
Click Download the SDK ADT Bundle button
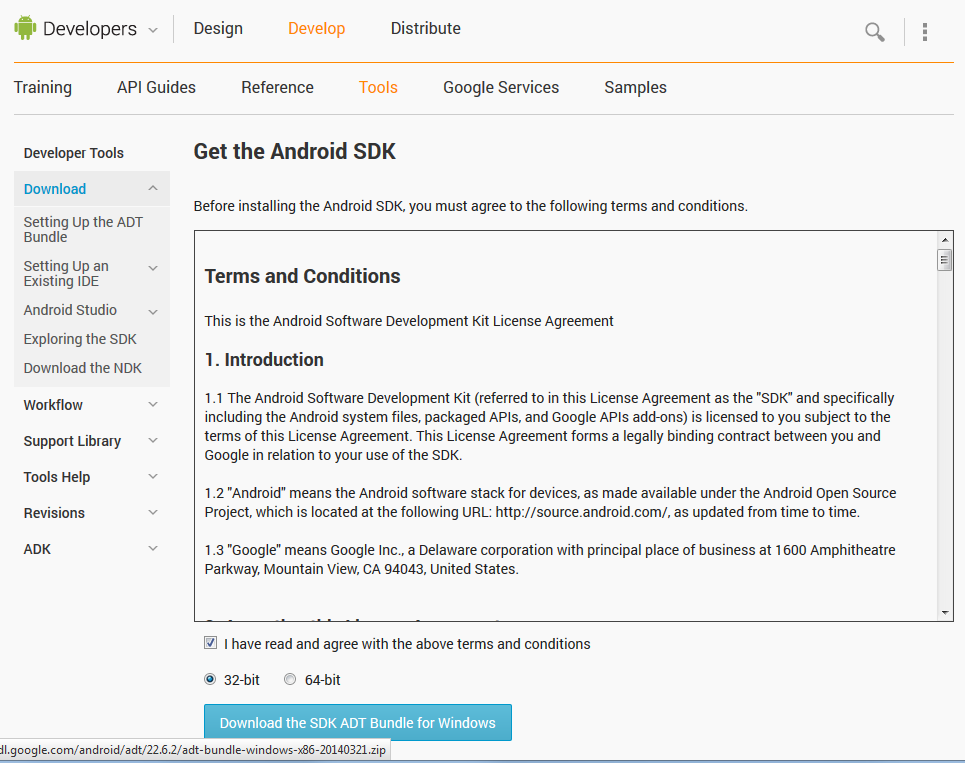pyautogui.click(x=357, y=723)
